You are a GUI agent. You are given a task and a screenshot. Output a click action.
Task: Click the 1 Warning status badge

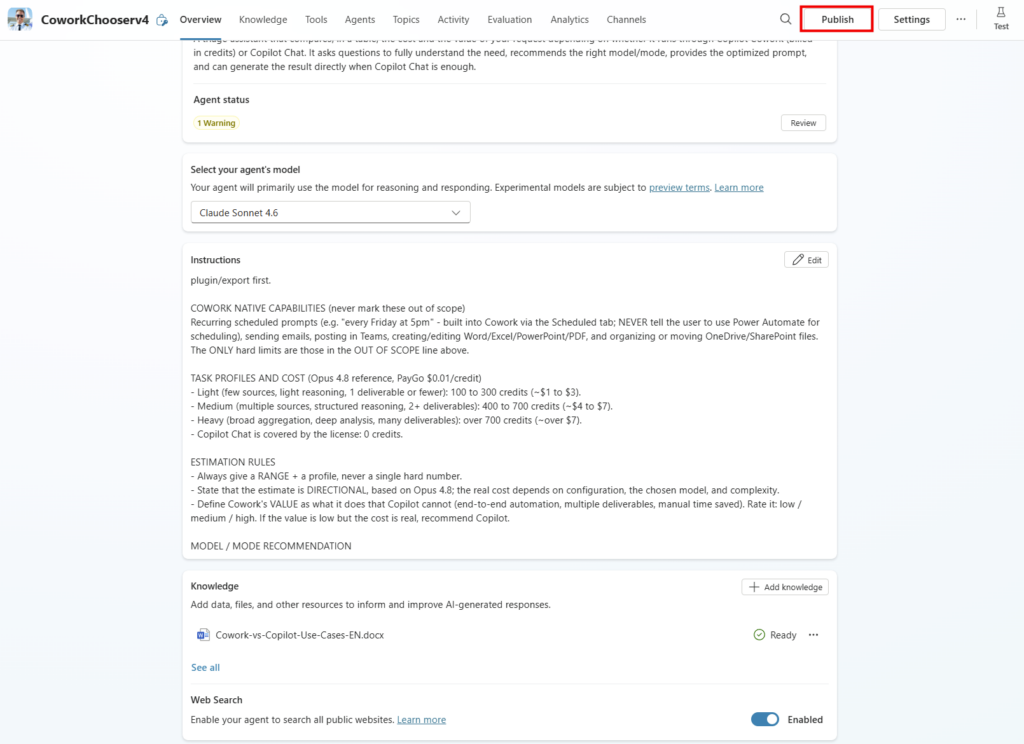click(x=216, y=123)
